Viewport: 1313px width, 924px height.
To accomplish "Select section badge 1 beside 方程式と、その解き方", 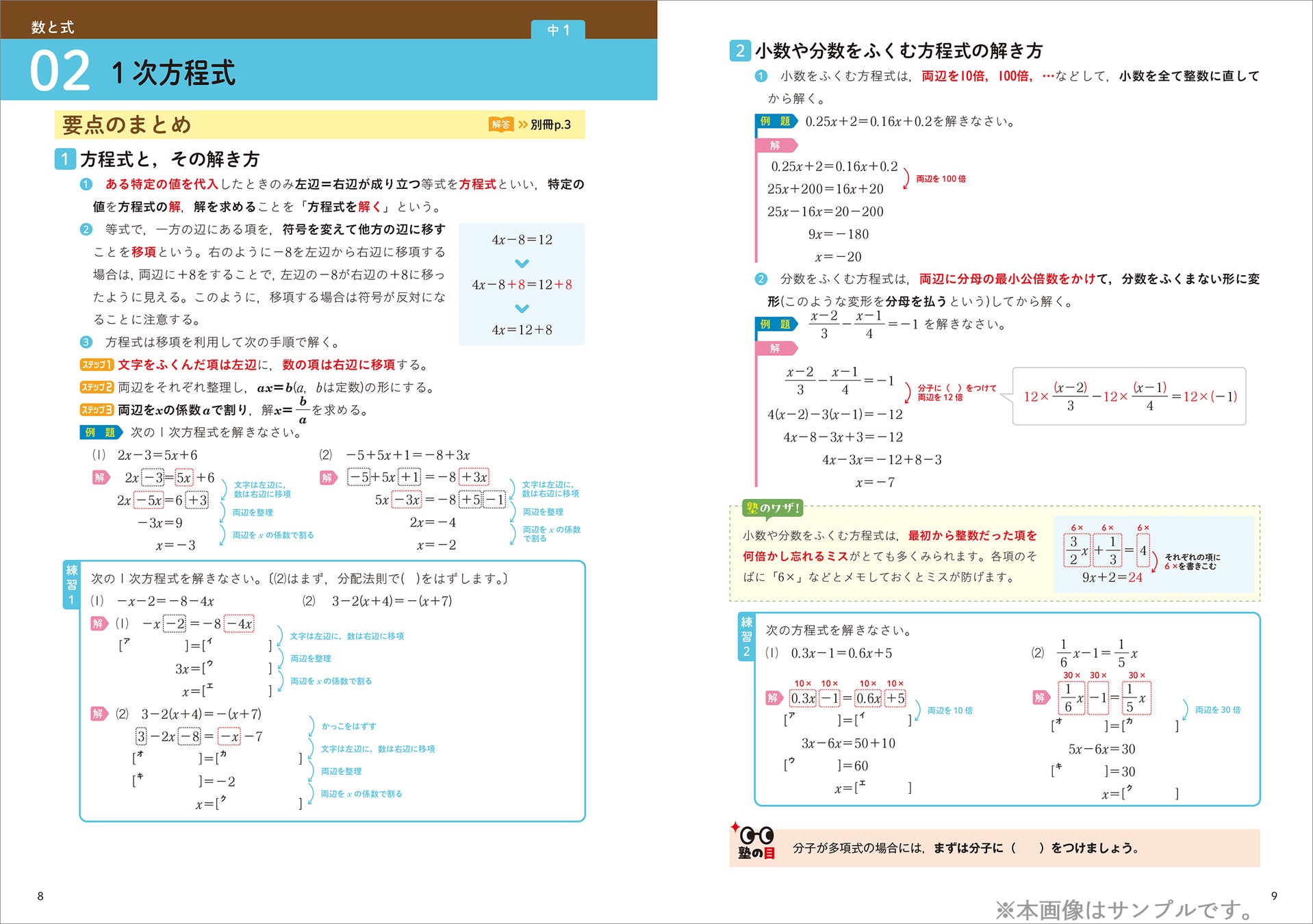I will tap(64, 159).
